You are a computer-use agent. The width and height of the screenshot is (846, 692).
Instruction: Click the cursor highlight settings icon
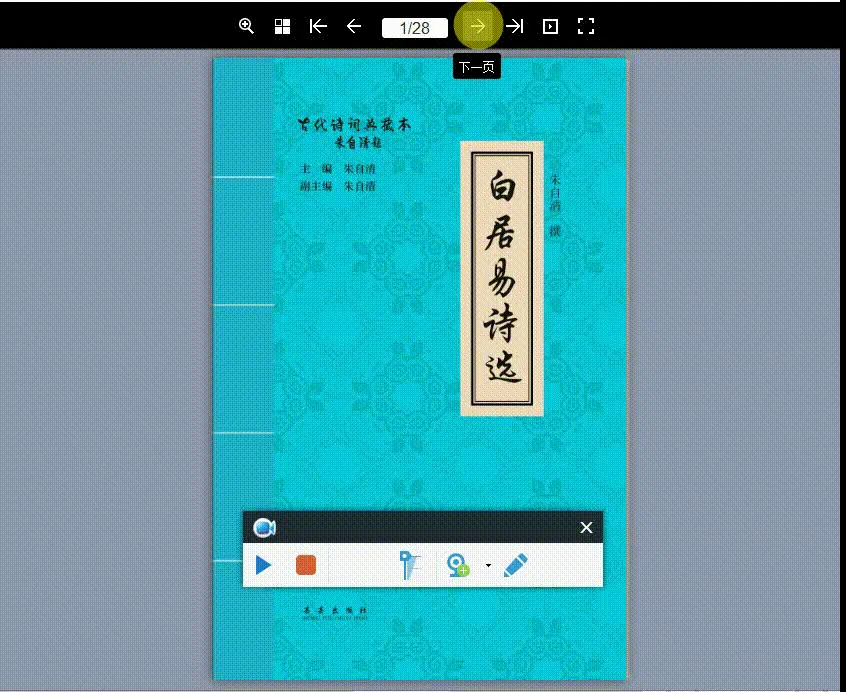coord(409,565)
